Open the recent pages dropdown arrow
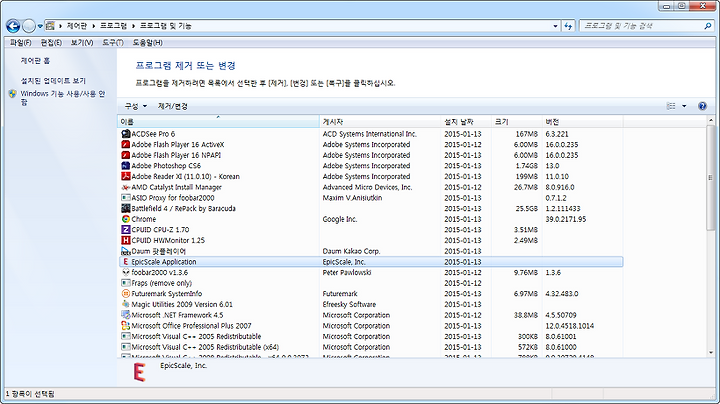Viewport: 720px width, 404px height. (40, 26)
